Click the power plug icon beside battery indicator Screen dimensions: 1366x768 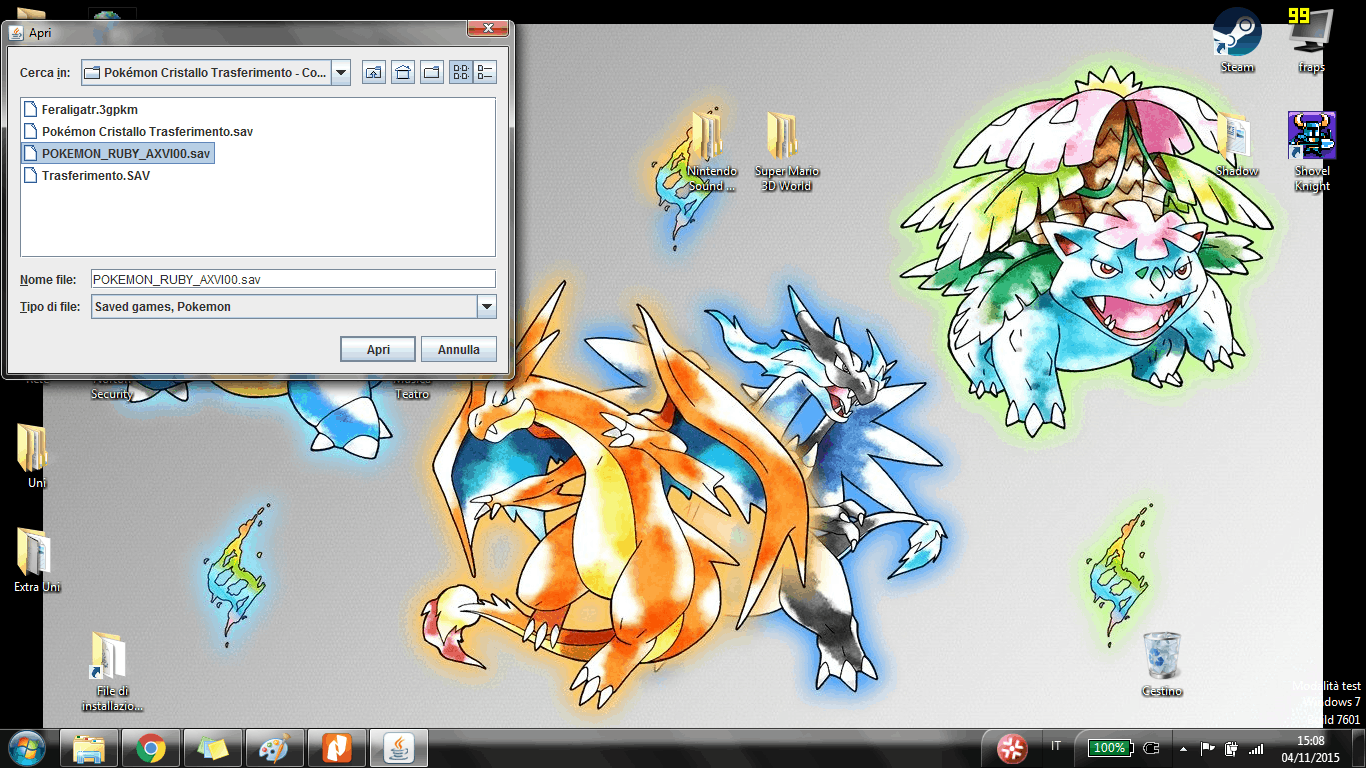(x=1151, y=747)
